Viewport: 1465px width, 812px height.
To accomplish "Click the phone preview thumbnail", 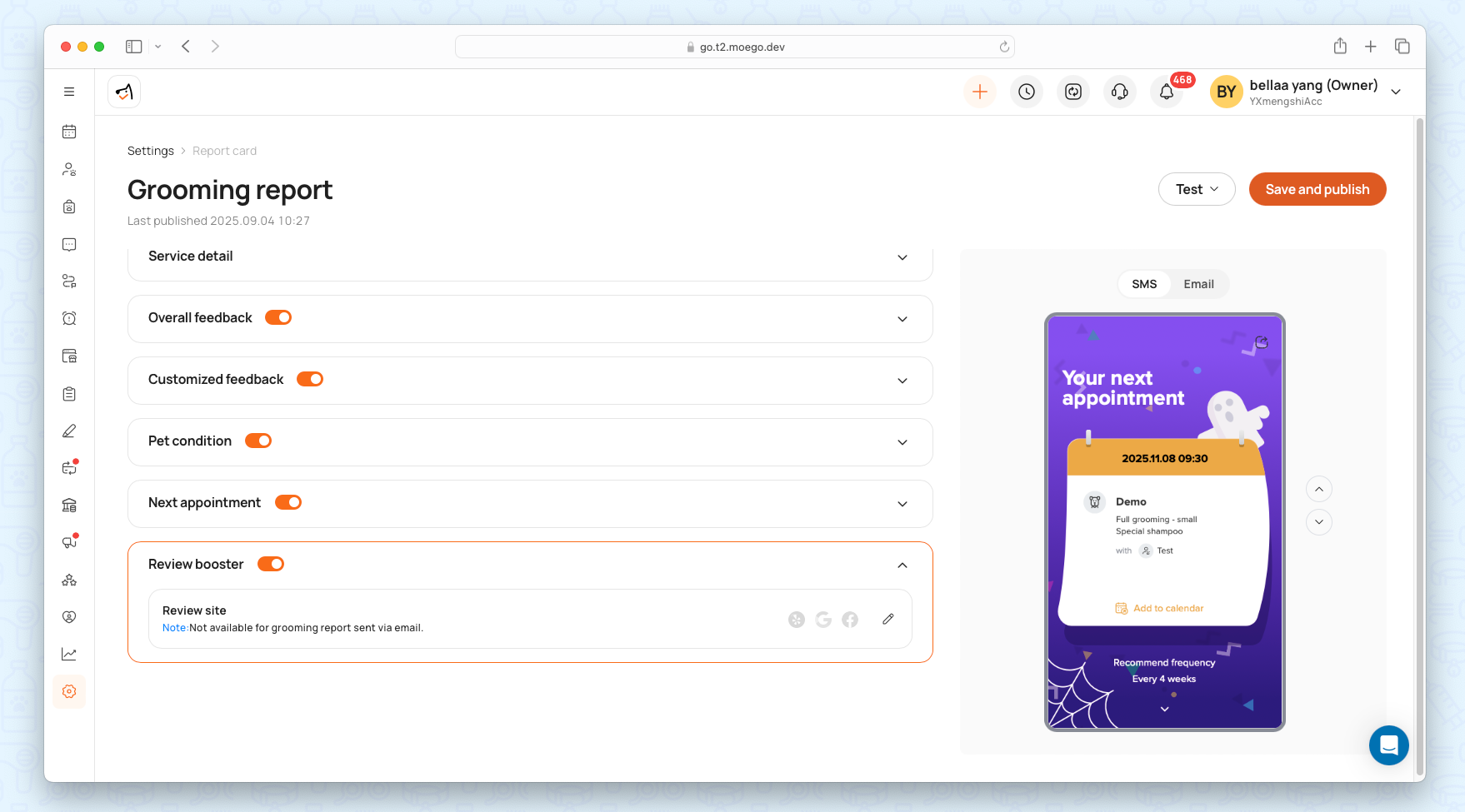I will [1165, 522].
